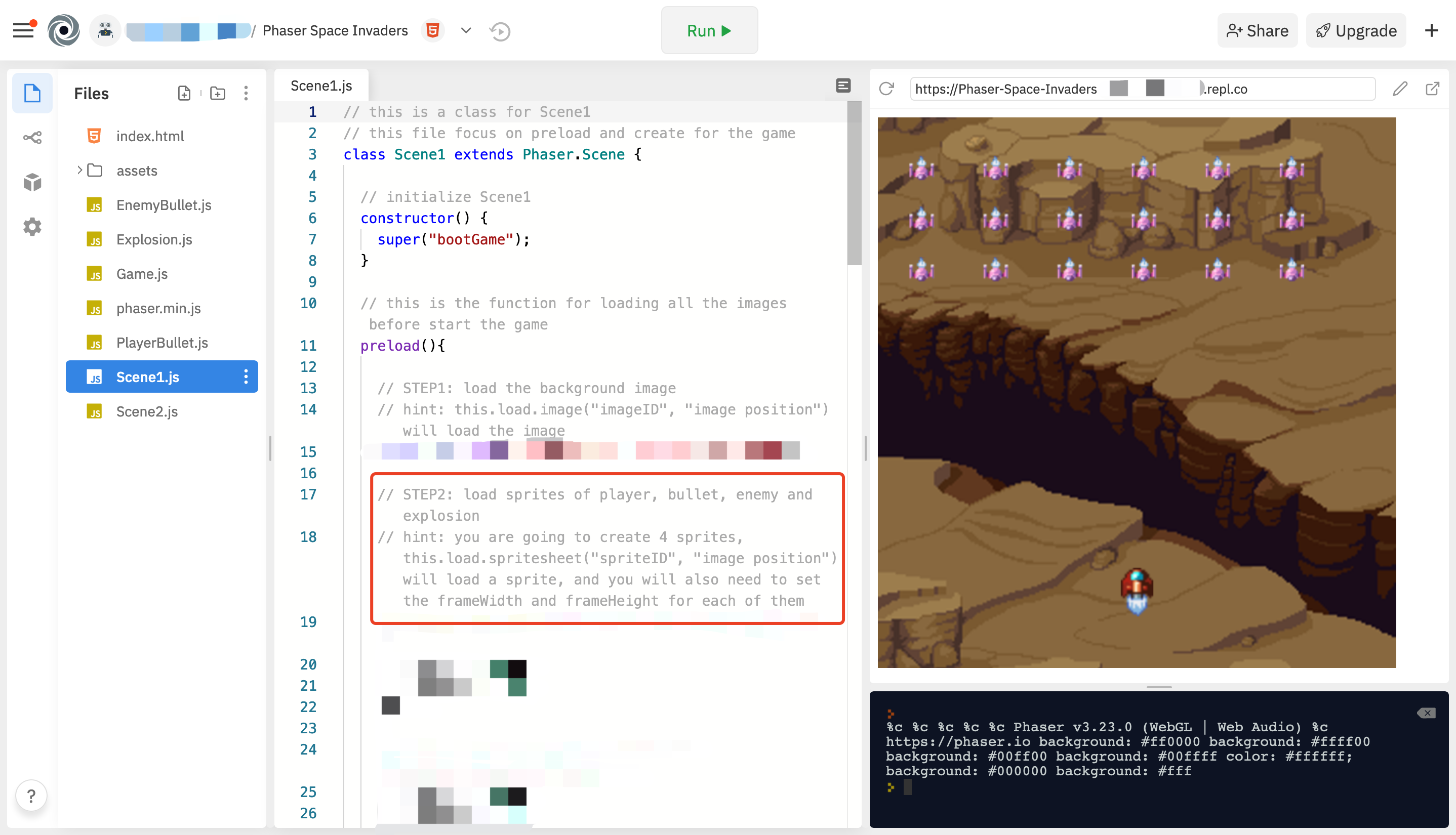
Task: Open Scene2.js in the file tree
Action: 147,411
